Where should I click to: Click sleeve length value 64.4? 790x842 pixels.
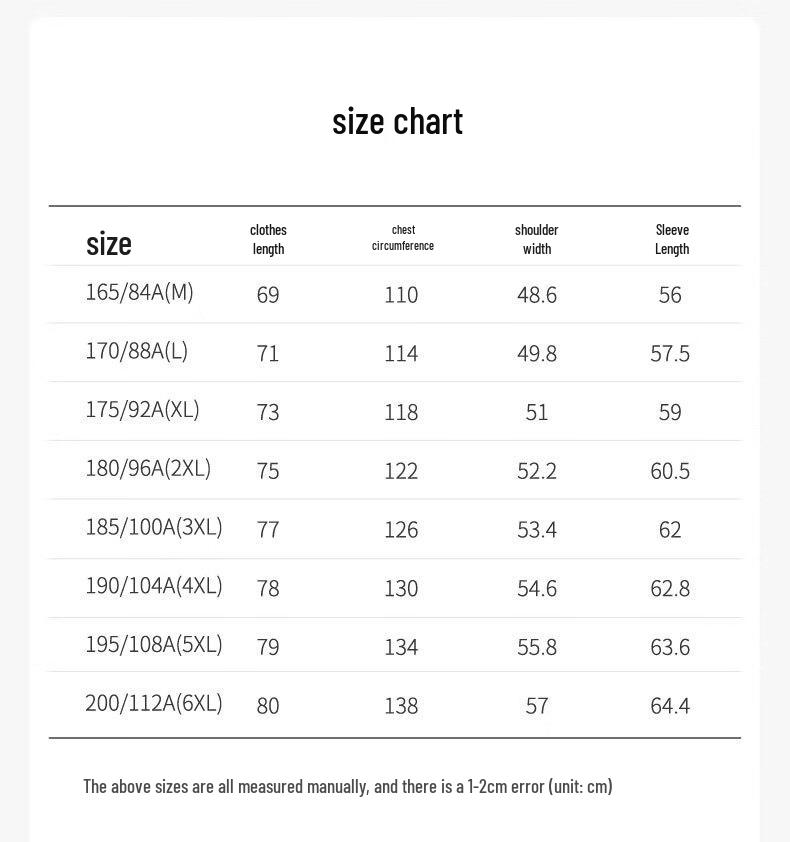point(670,706)
